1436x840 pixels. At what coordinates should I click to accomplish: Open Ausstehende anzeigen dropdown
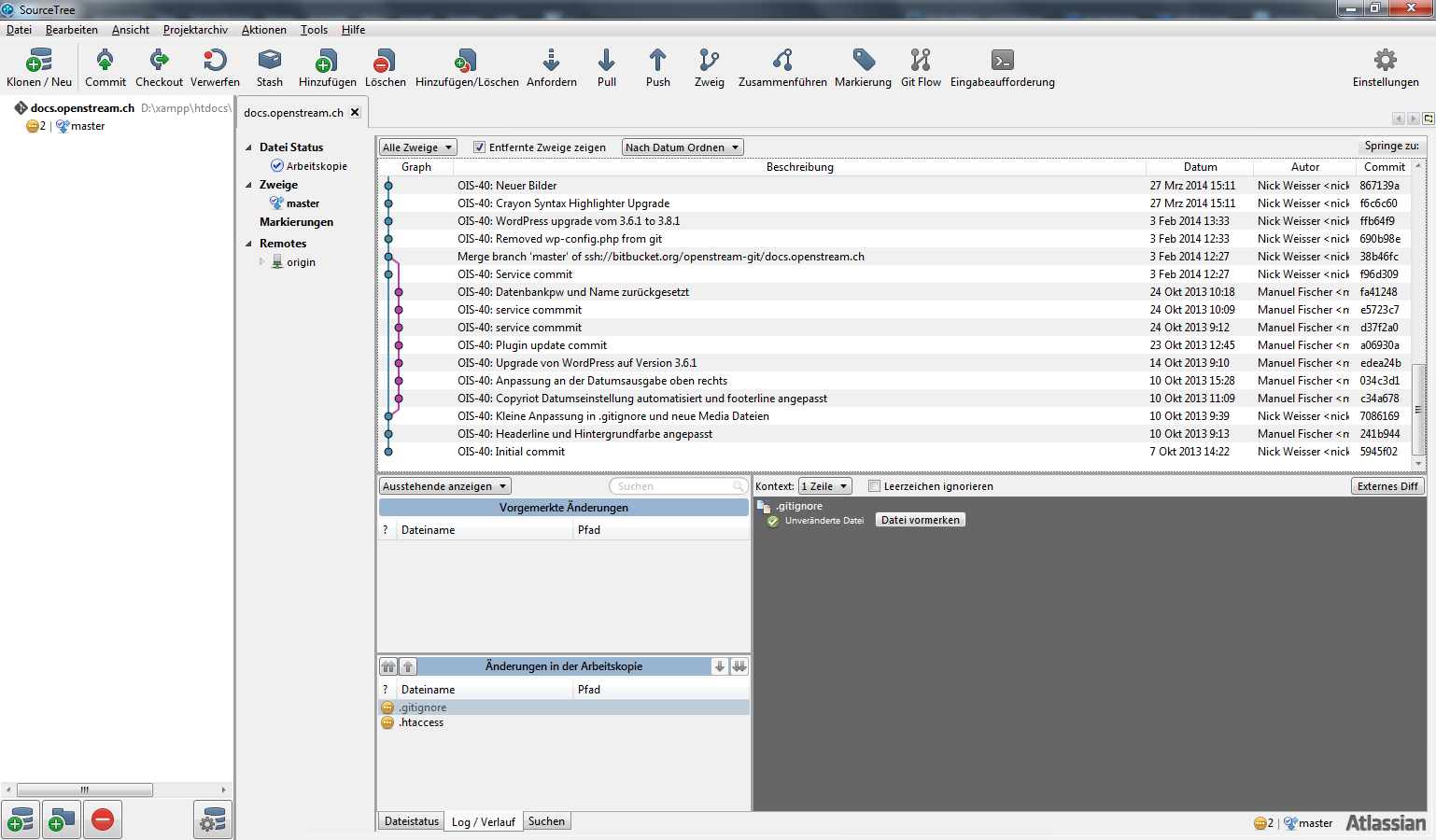coord(444,486)
